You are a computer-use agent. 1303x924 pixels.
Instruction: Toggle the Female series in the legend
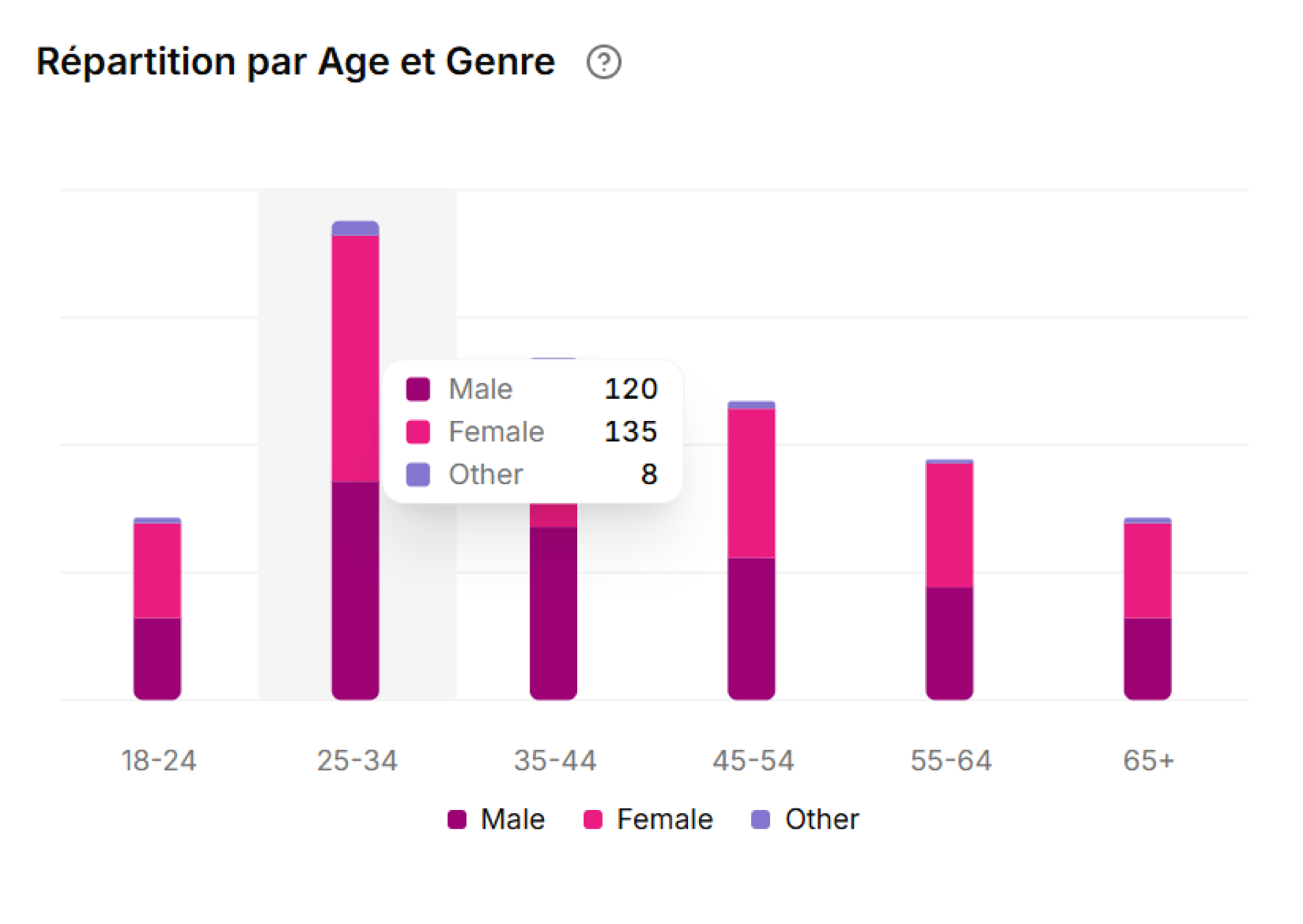point(665,819)
